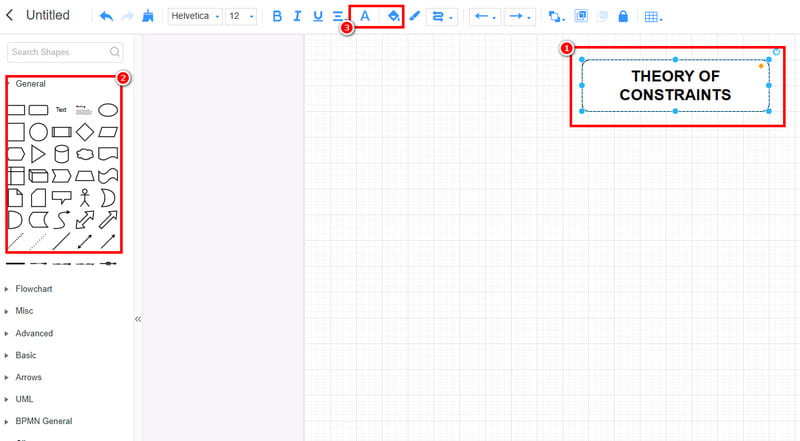Select the diamond shape in General
Screen dimensions: 800x441
[85, 132]
